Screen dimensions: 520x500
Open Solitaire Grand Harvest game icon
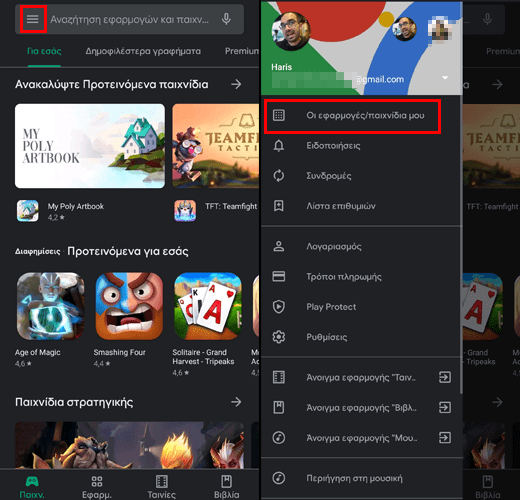208,306
